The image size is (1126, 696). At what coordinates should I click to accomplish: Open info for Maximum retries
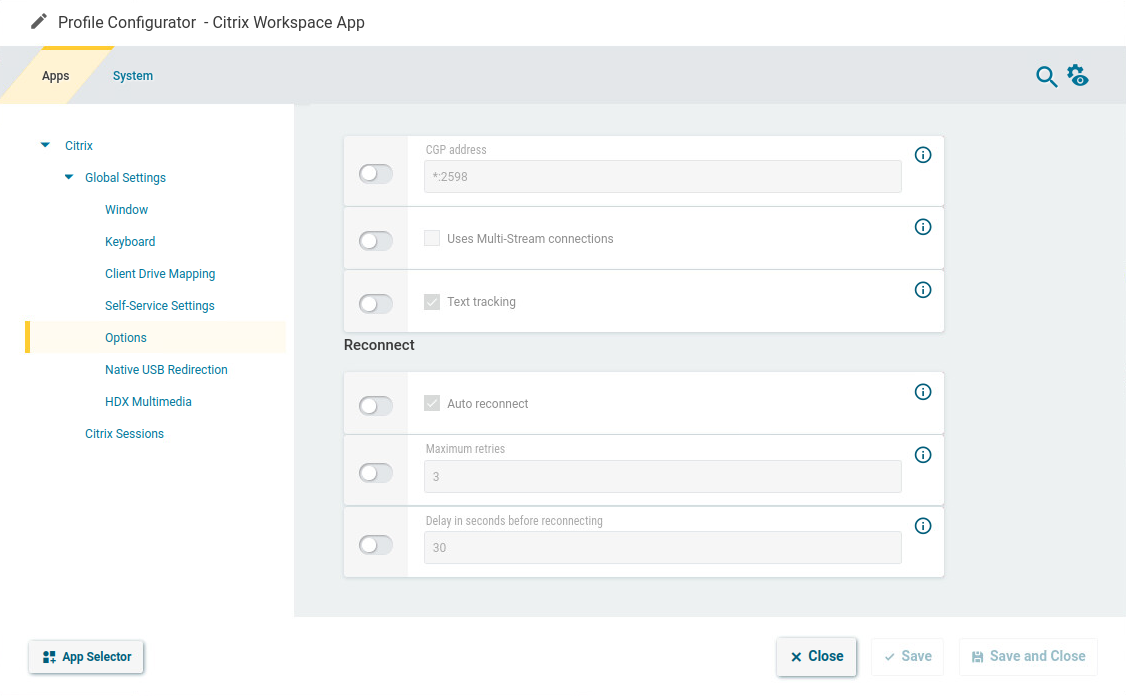click(923, 455)
